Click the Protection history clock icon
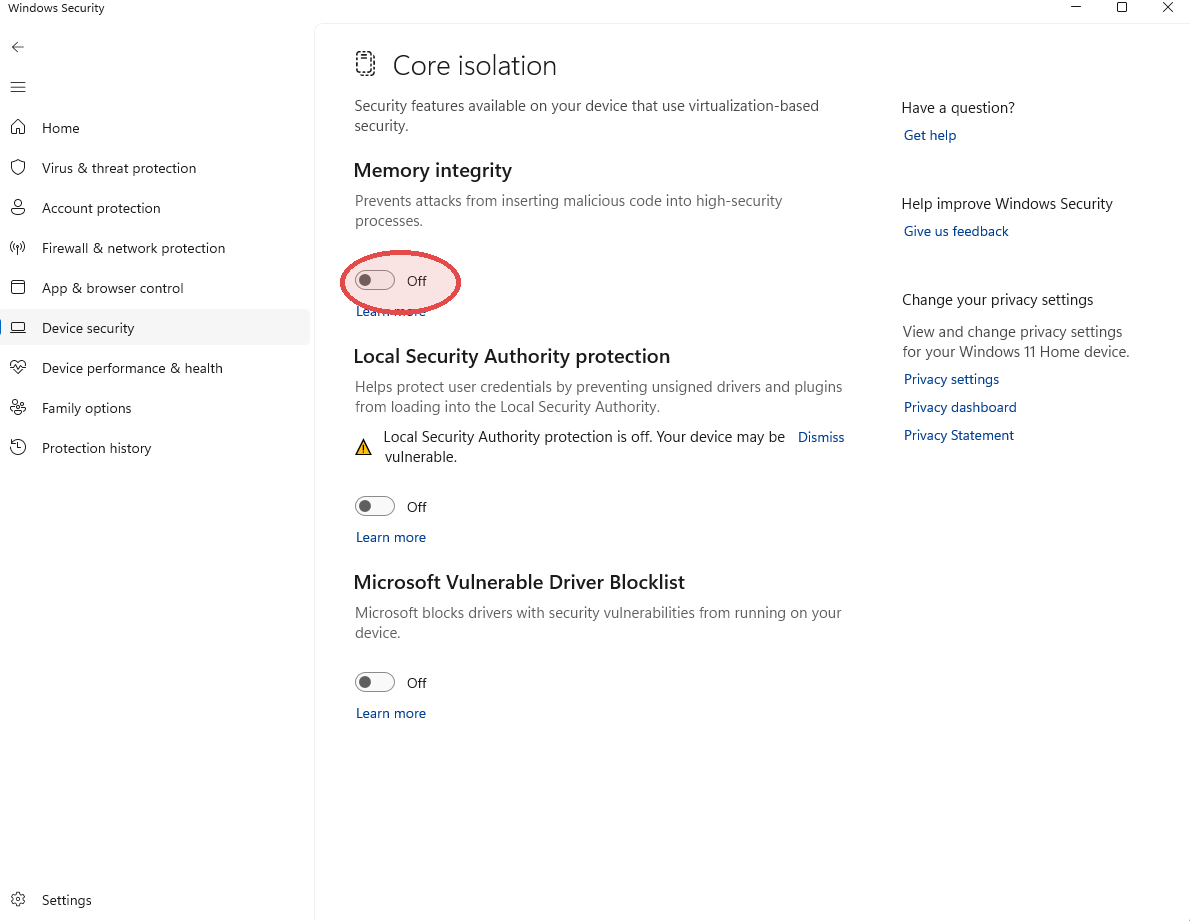The height and width of the screenshot is (921, 1190). point(18,448)
